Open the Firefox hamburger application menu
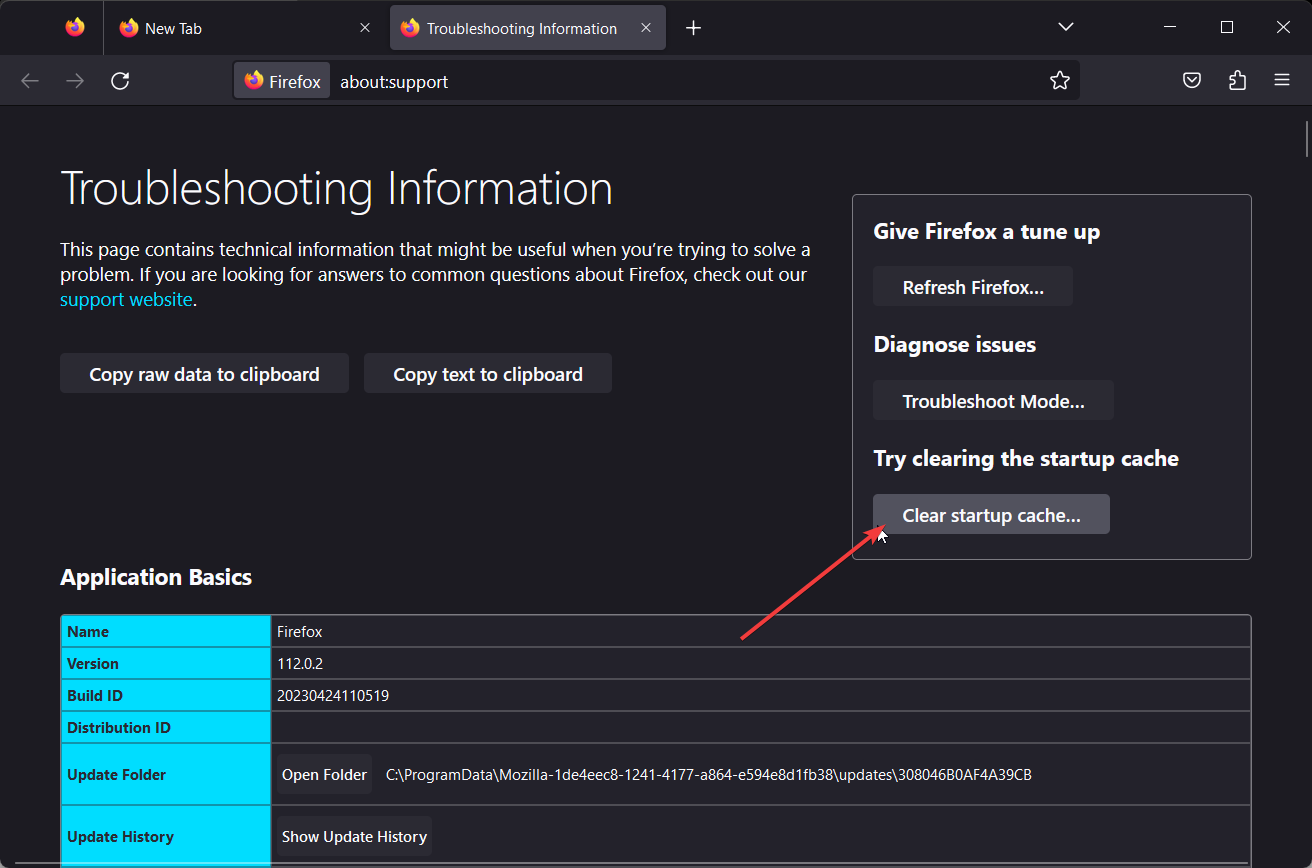The height and width of the screenshot is (868, 1312). (1282, 81)
